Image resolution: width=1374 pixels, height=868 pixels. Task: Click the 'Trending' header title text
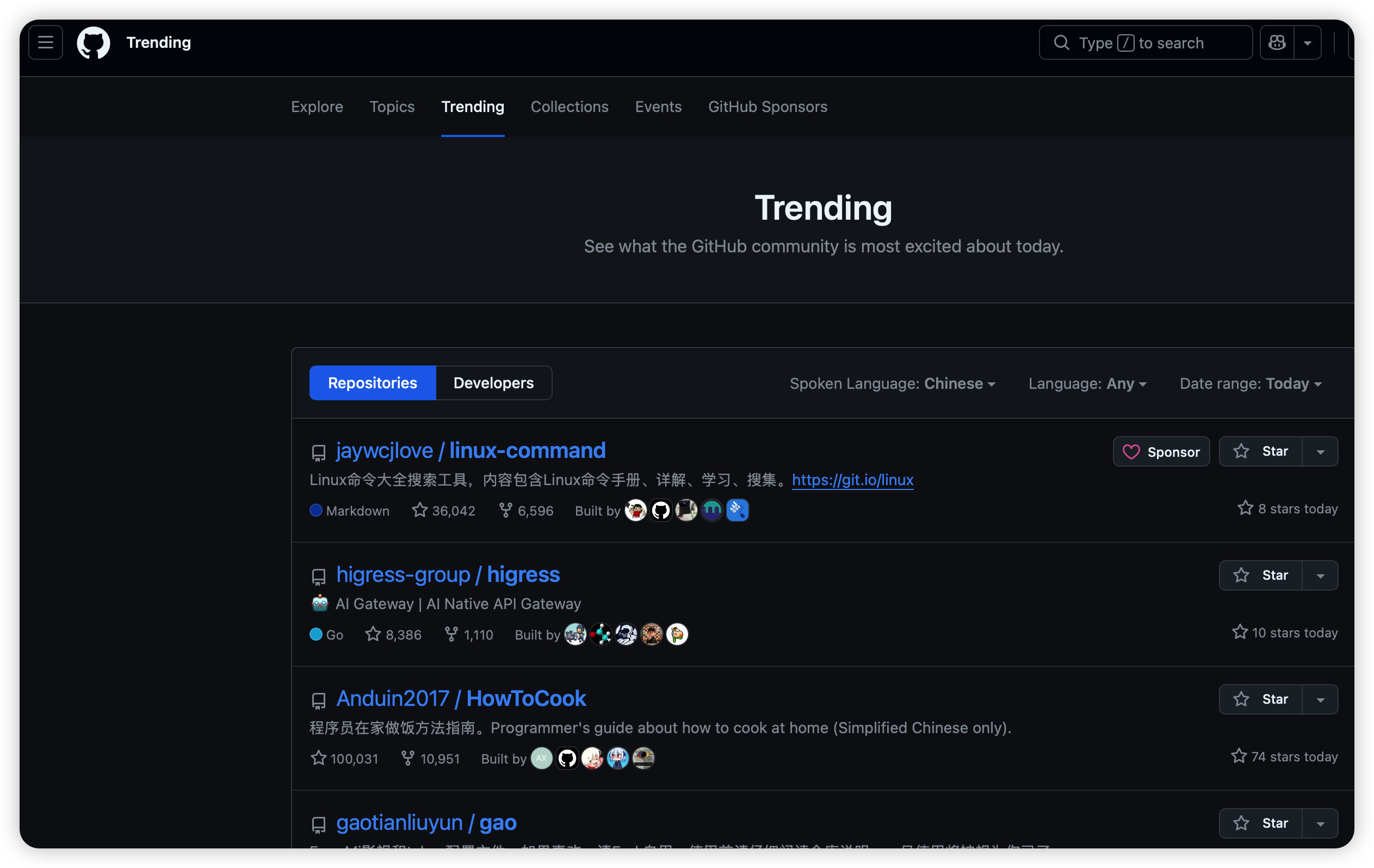(158, 42)
